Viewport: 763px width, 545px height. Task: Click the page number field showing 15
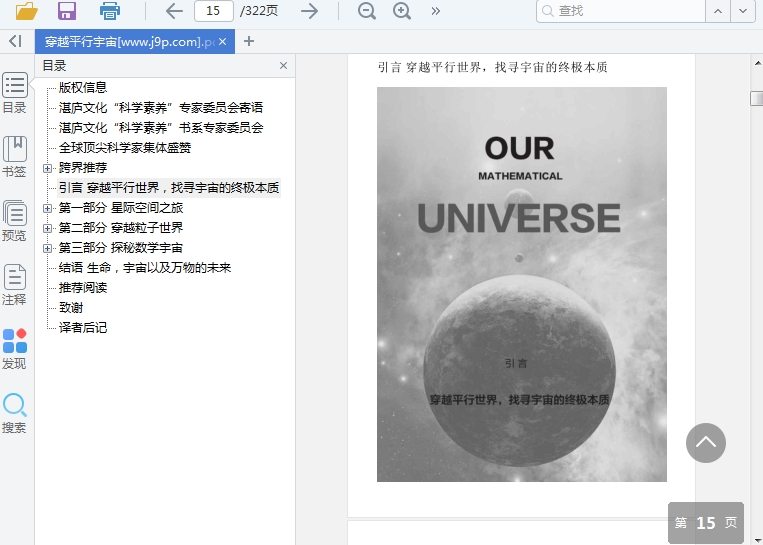pyautogui.click(x=214, y=11)
